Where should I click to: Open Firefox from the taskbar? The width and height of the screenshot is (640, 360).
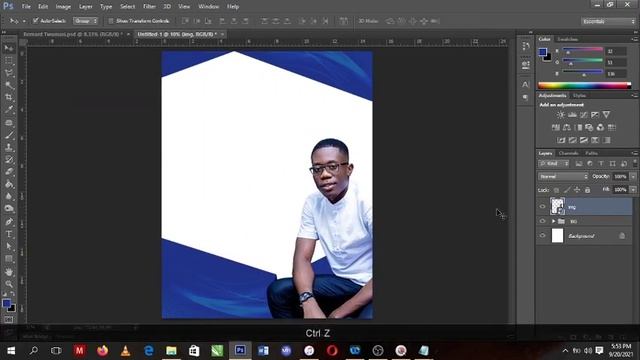tap(102, 351)
